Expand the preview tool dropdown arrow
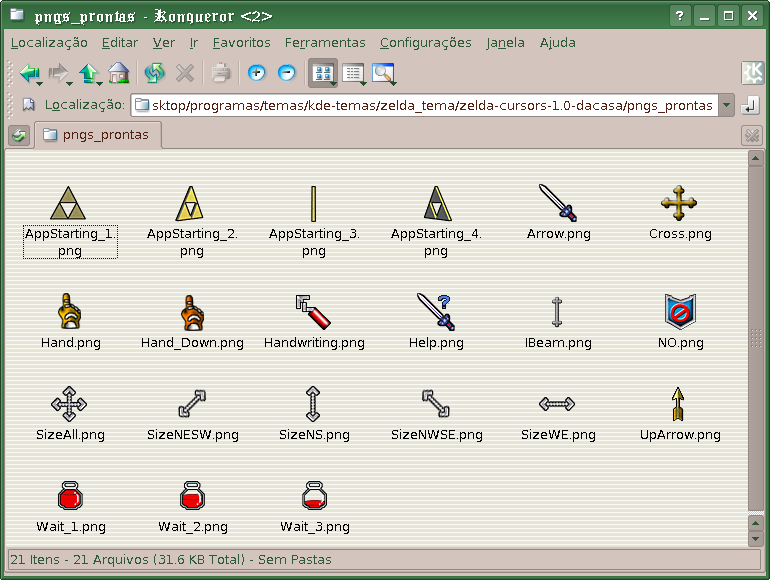 (394, 84)
